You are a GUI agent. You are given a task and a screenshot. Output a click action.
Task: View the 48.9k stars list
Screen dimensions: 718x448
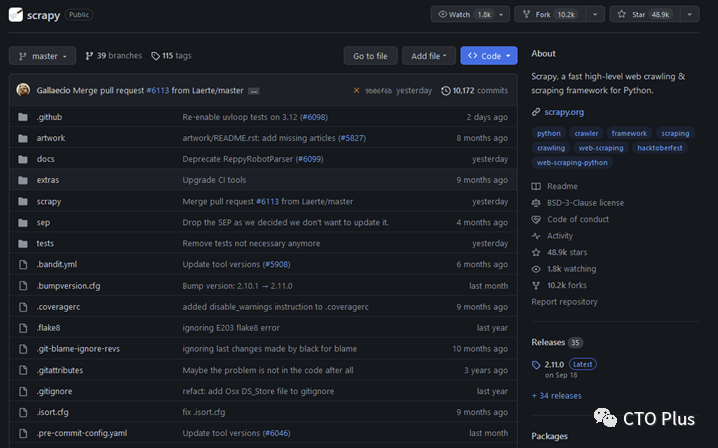pyautogui.click(x=567, y=252)
